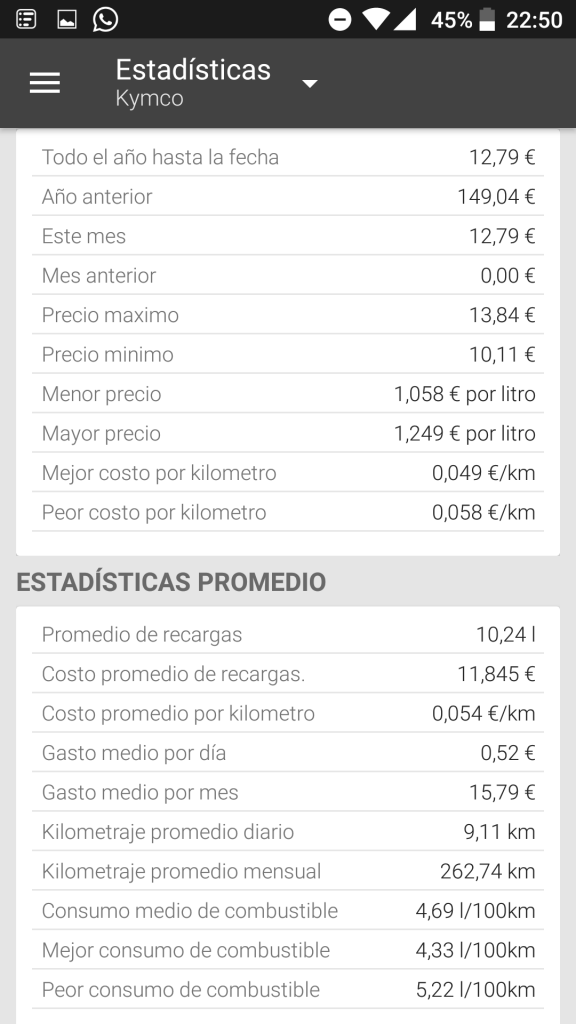Tap the news notification icon in status bar
The width and height of the screenshot is (576, 1024).
pyautogui.click(x=26, y=20)
